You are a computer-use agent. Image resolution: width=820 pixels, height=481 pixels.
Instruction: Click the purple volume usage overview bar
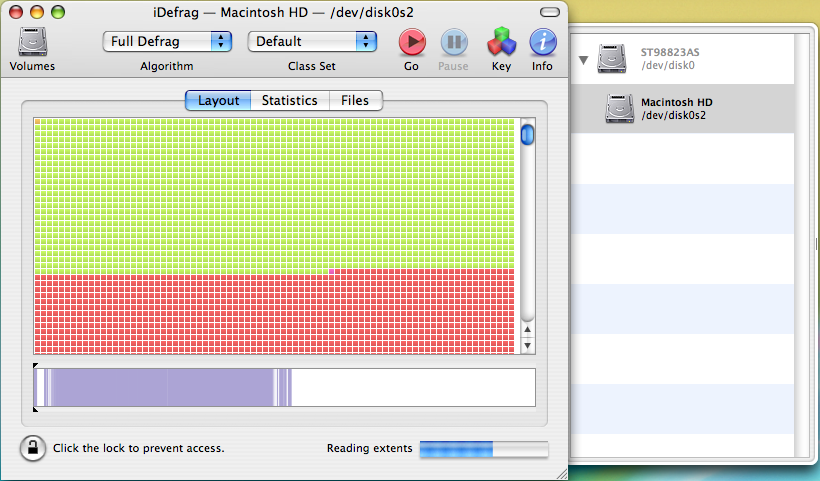[x=284, y=387]
